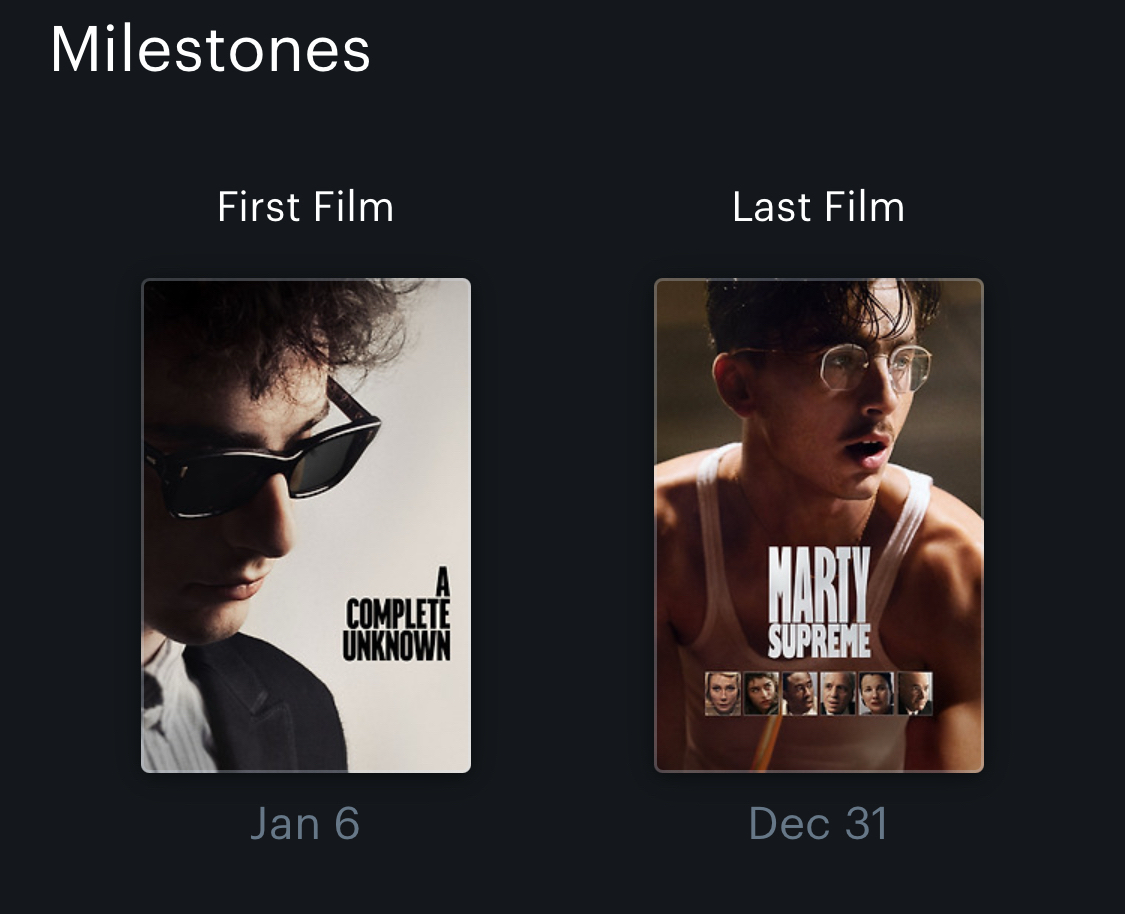The image size is (1125, 914).
Task: Click fifth cast face thumbnail on Marty Supreme poster
Action: click(x=875, y=693)
